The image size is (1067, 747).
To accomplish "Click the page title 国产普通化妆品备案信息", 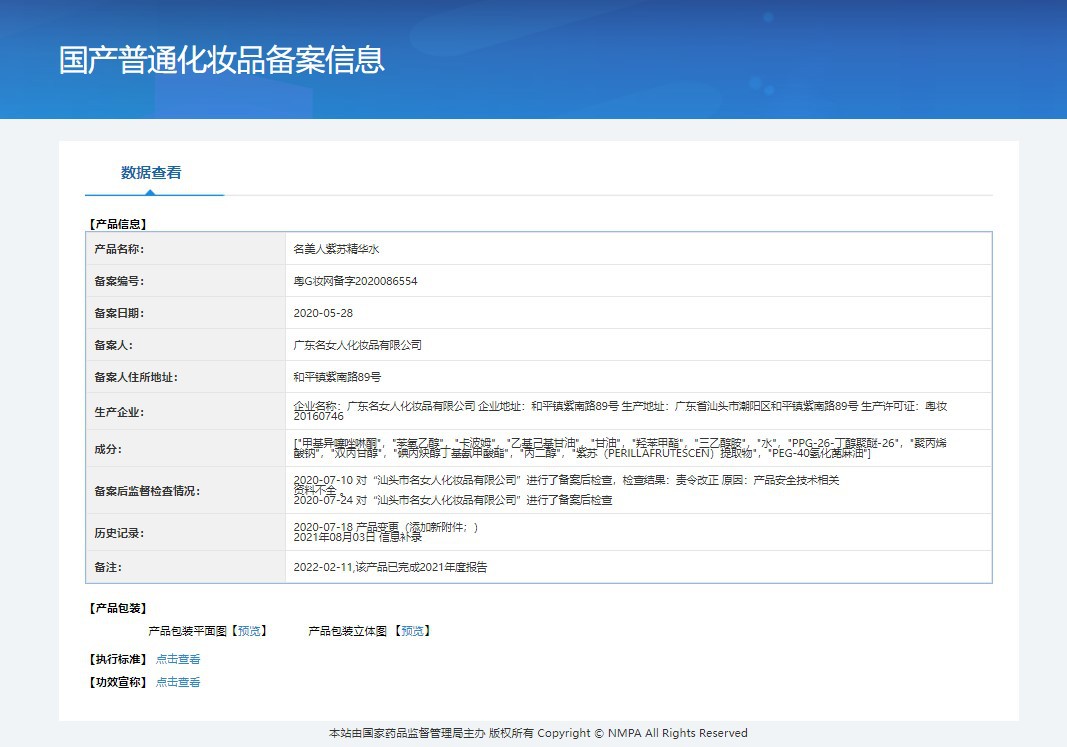I will 222,61.
